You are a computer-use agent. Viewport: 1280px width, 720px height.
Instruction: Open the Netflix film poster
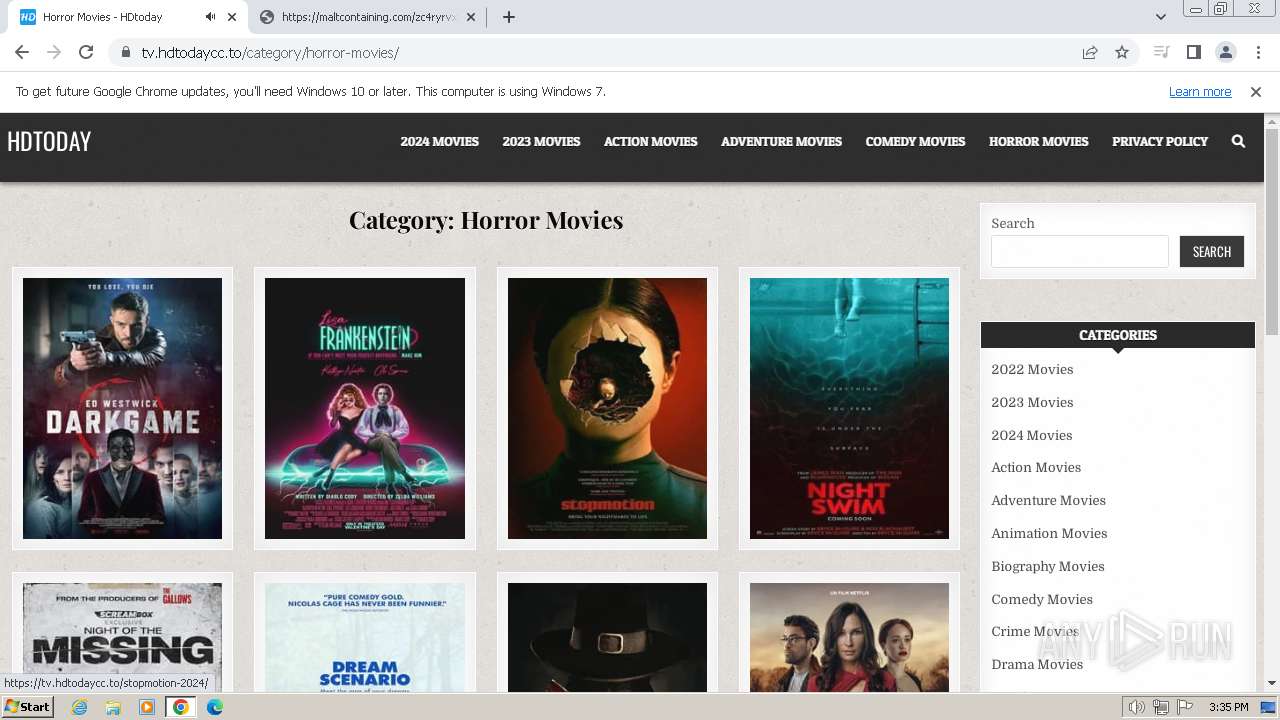click(849, 637)
